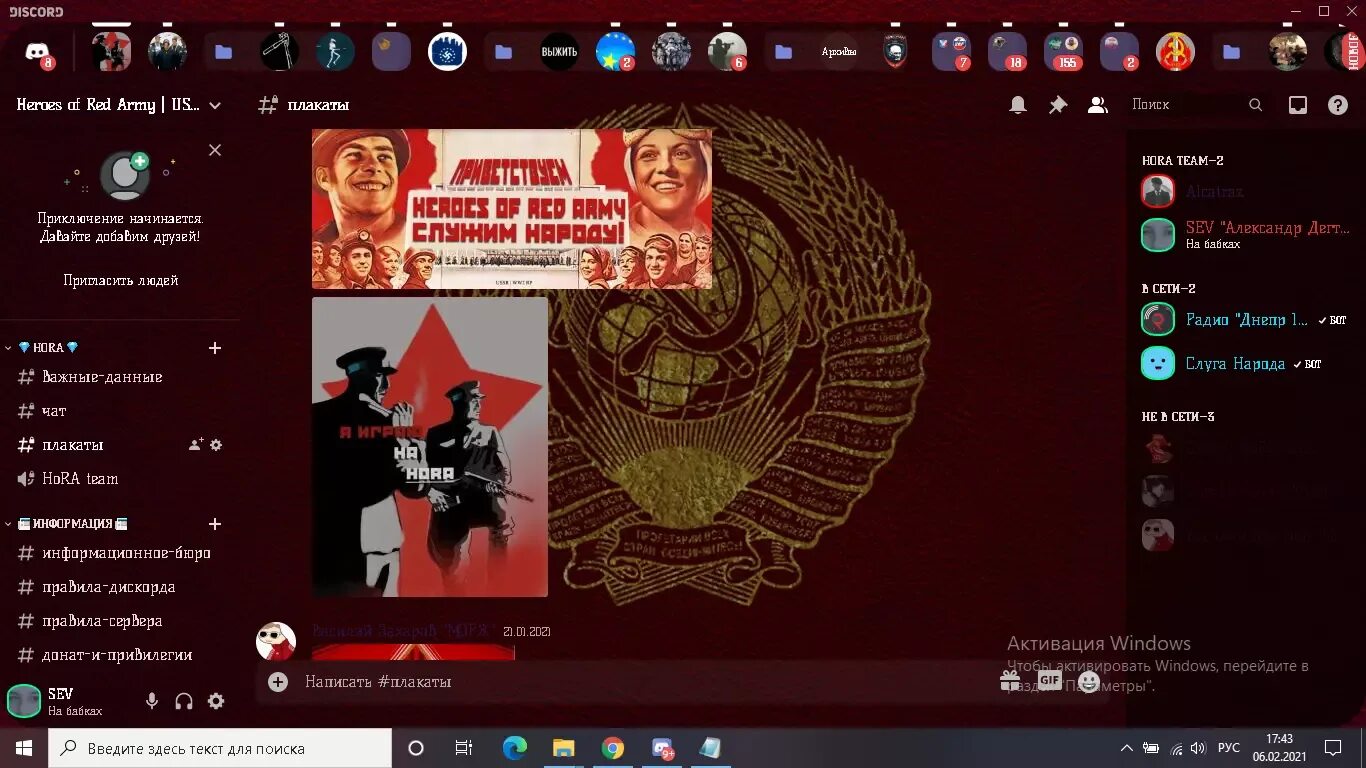This screenshot has width=1366, height=768.
Task: Open Task View on taskbar
Action: click(x=464, y=748)
